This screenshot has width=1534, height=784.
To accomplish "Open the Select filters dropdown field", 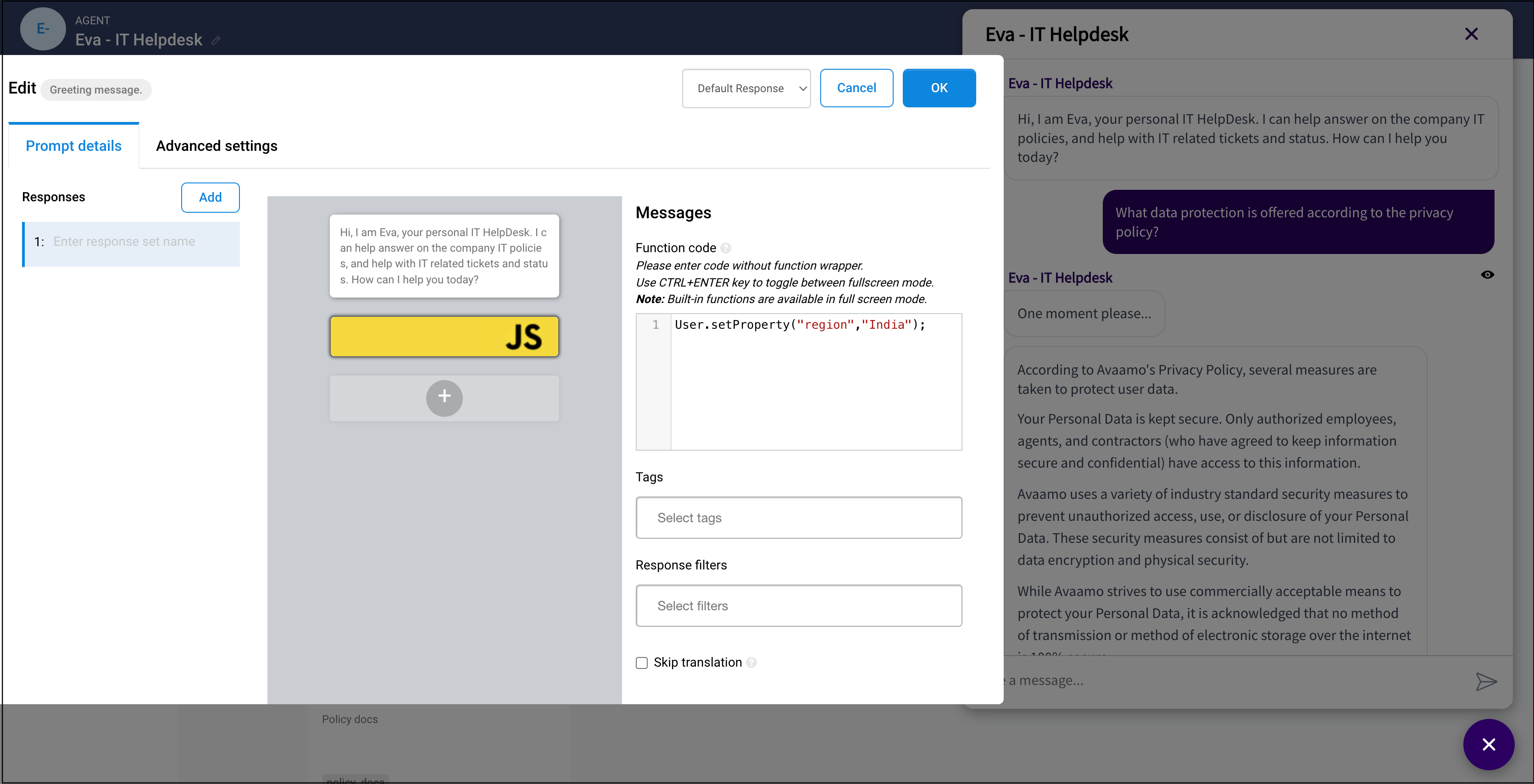I will (x=799, y=605).
